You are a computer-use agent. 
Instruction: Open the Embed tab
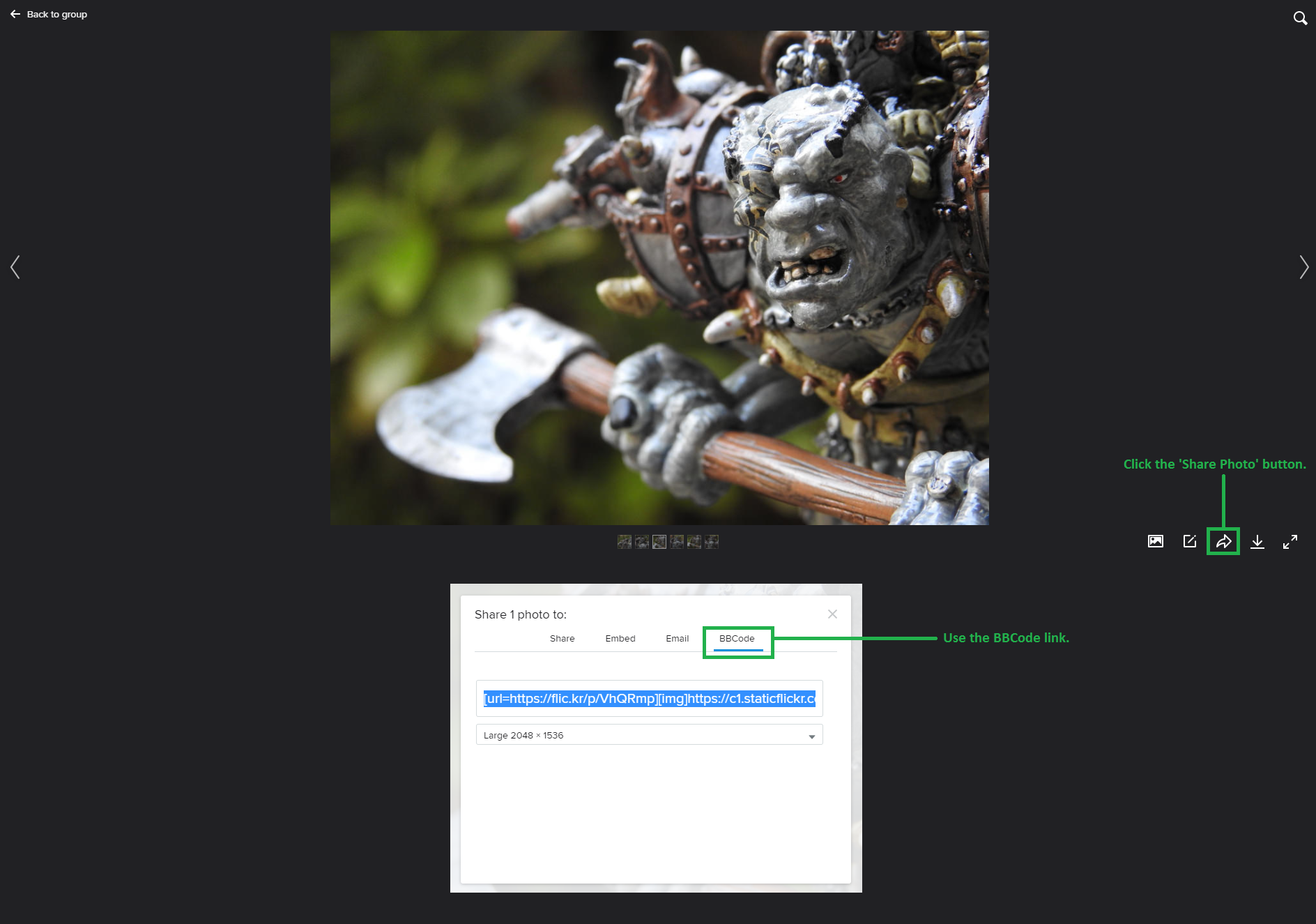tap(620, 638)
